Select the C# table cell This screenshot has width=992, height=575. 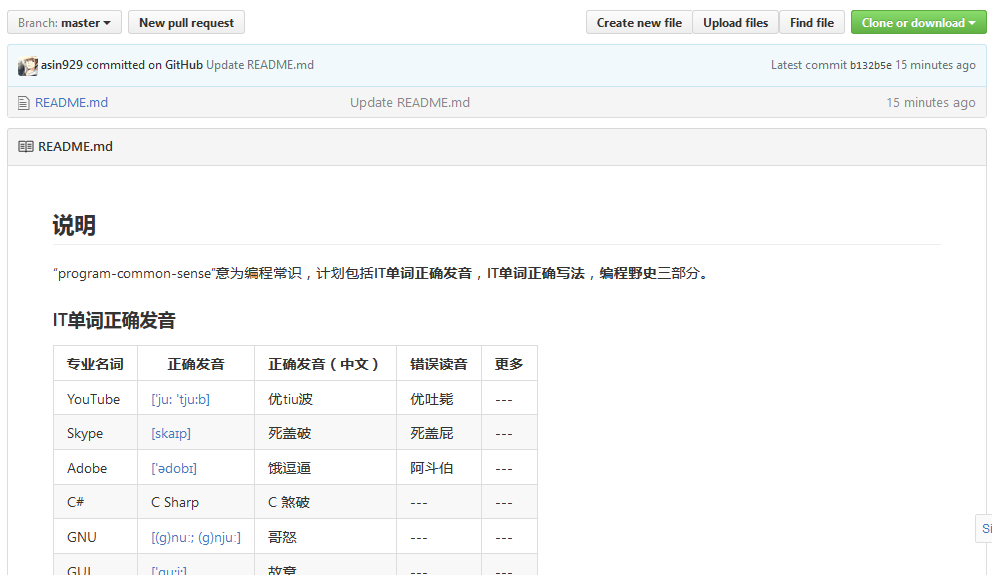(96, 502)
